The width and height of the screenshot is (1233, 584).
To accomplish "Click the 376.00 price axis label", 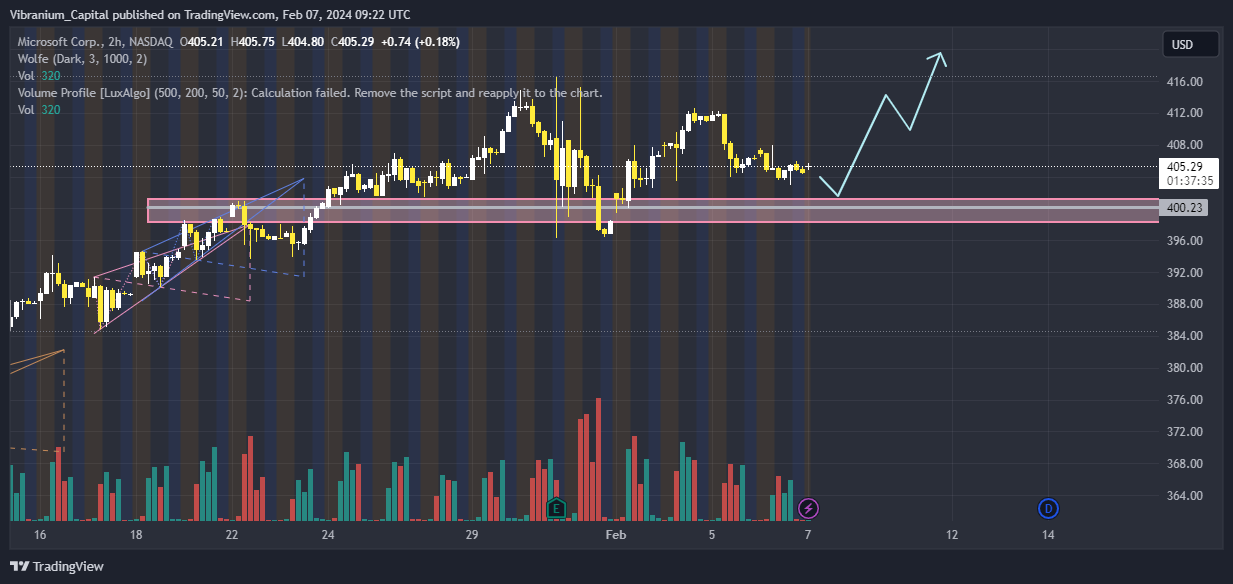I will point(1184,400).
